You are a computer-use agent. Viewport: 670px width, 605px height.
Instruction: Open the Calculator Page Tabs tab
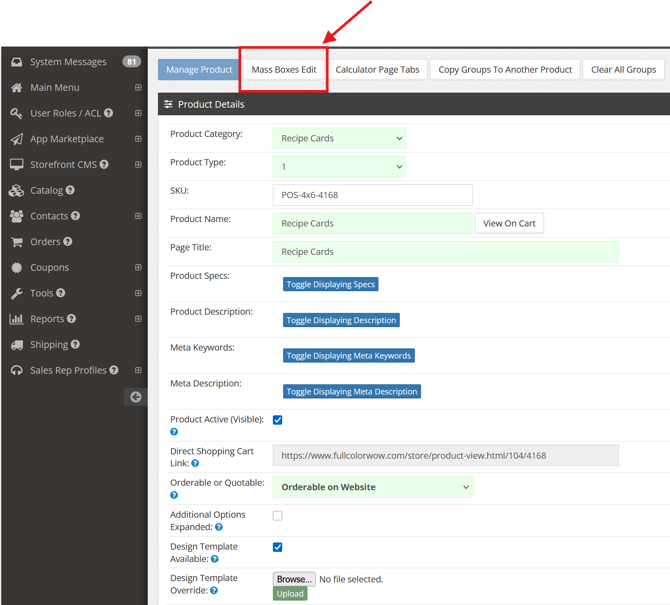tap(377, 70)
